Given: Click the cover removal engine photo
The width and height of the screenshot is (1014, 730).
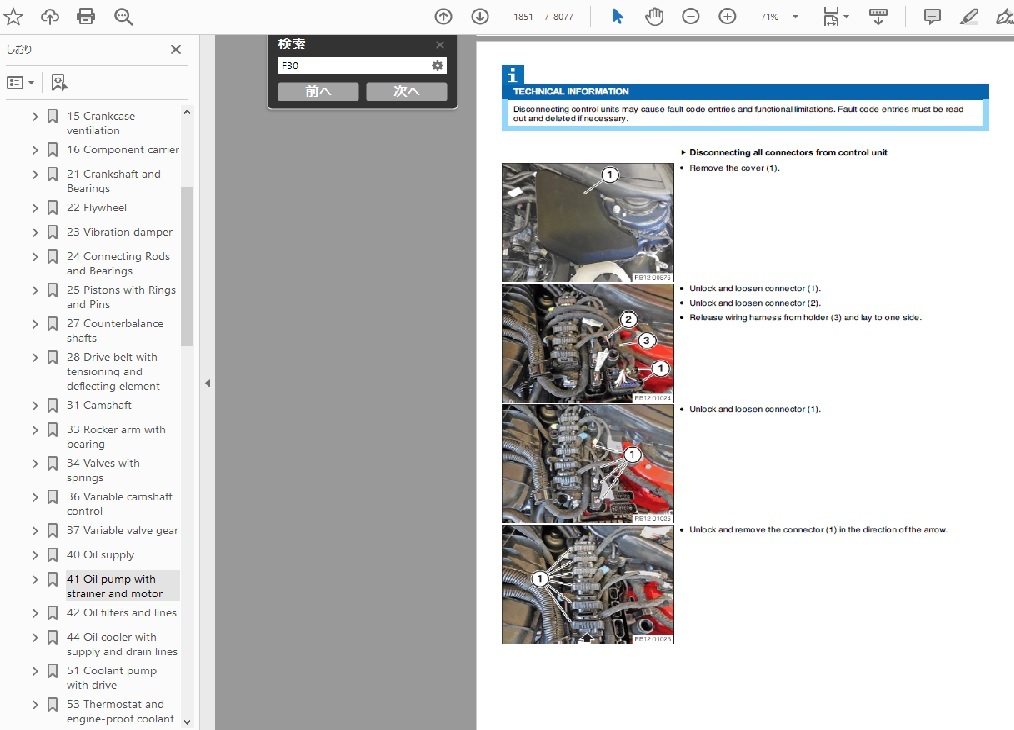Looking at the screenshot, I should [x=587, y=222].
